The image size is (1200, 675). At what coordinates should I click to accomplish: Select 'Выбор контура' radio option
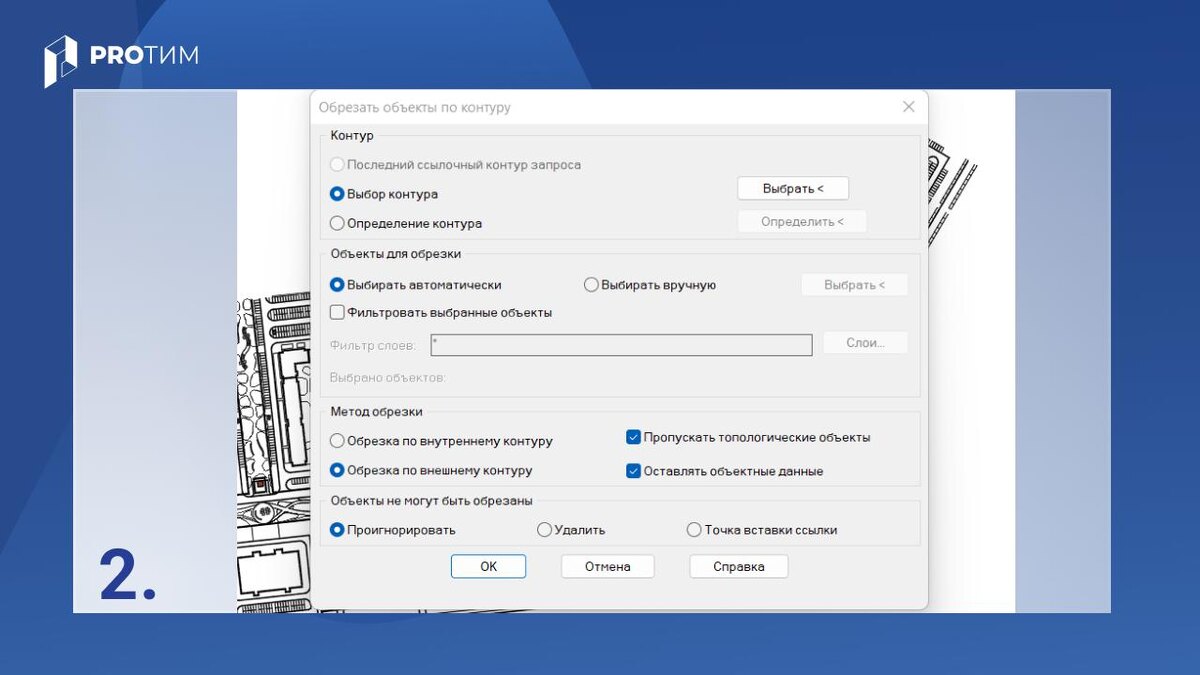pyautogui.click(x=337, y=194)
